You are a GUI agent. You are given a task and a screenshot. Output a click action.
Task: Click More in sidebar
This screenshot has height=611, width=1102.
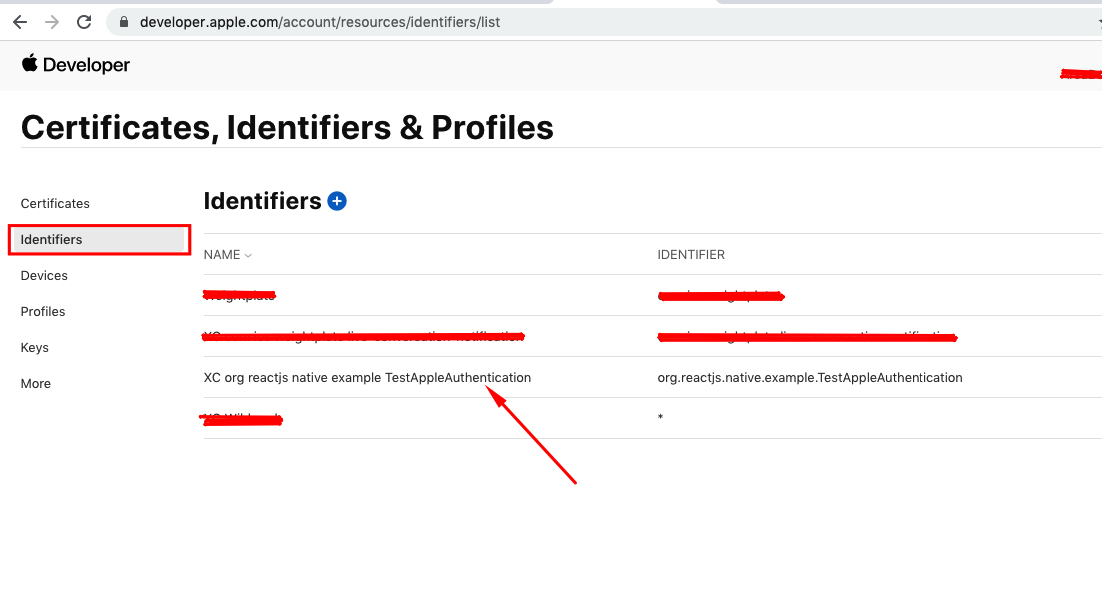coord(36,383)
